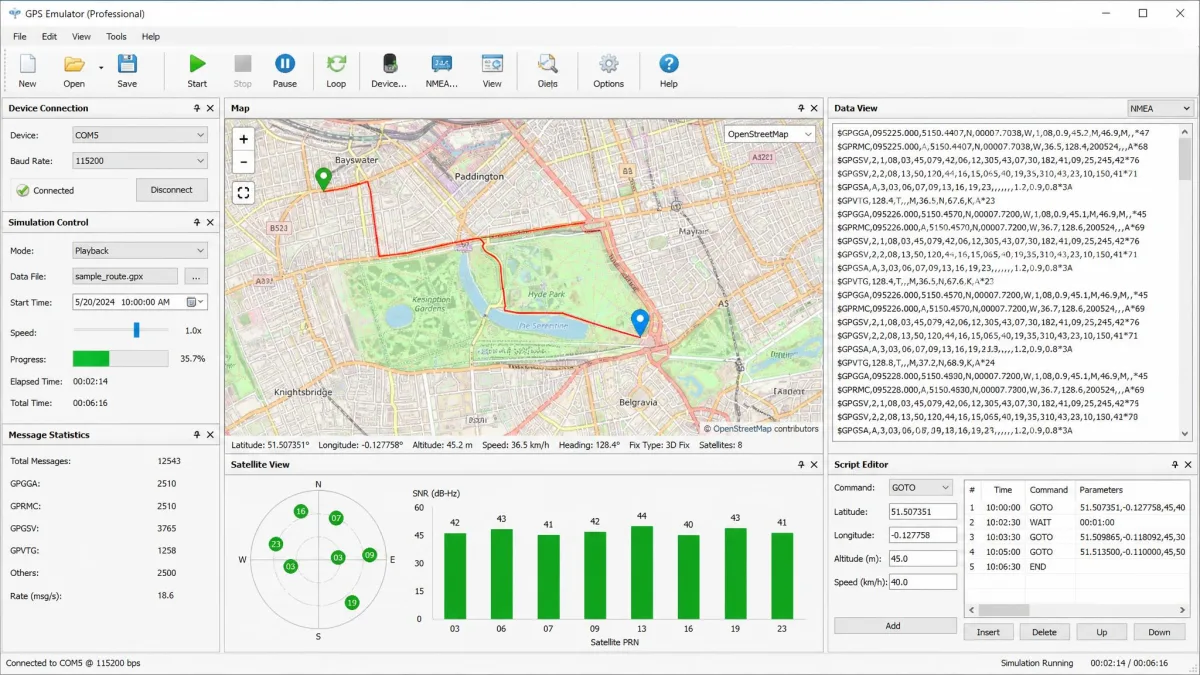Screen dimensions: 1200x675
Task: Click the map fullscreen icon
Action: [243, 193]
